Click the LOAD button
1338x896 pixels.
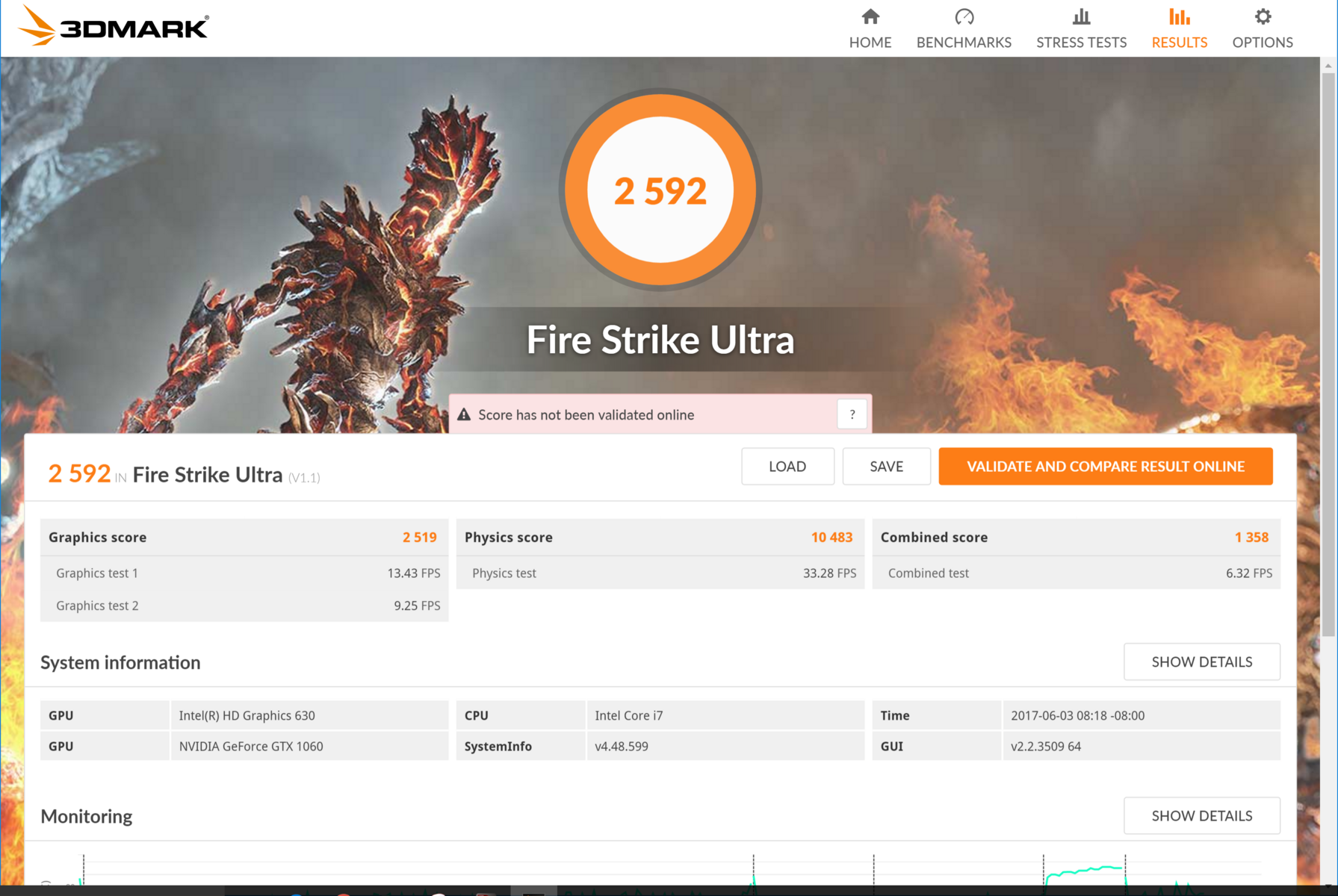coord(787,467)
